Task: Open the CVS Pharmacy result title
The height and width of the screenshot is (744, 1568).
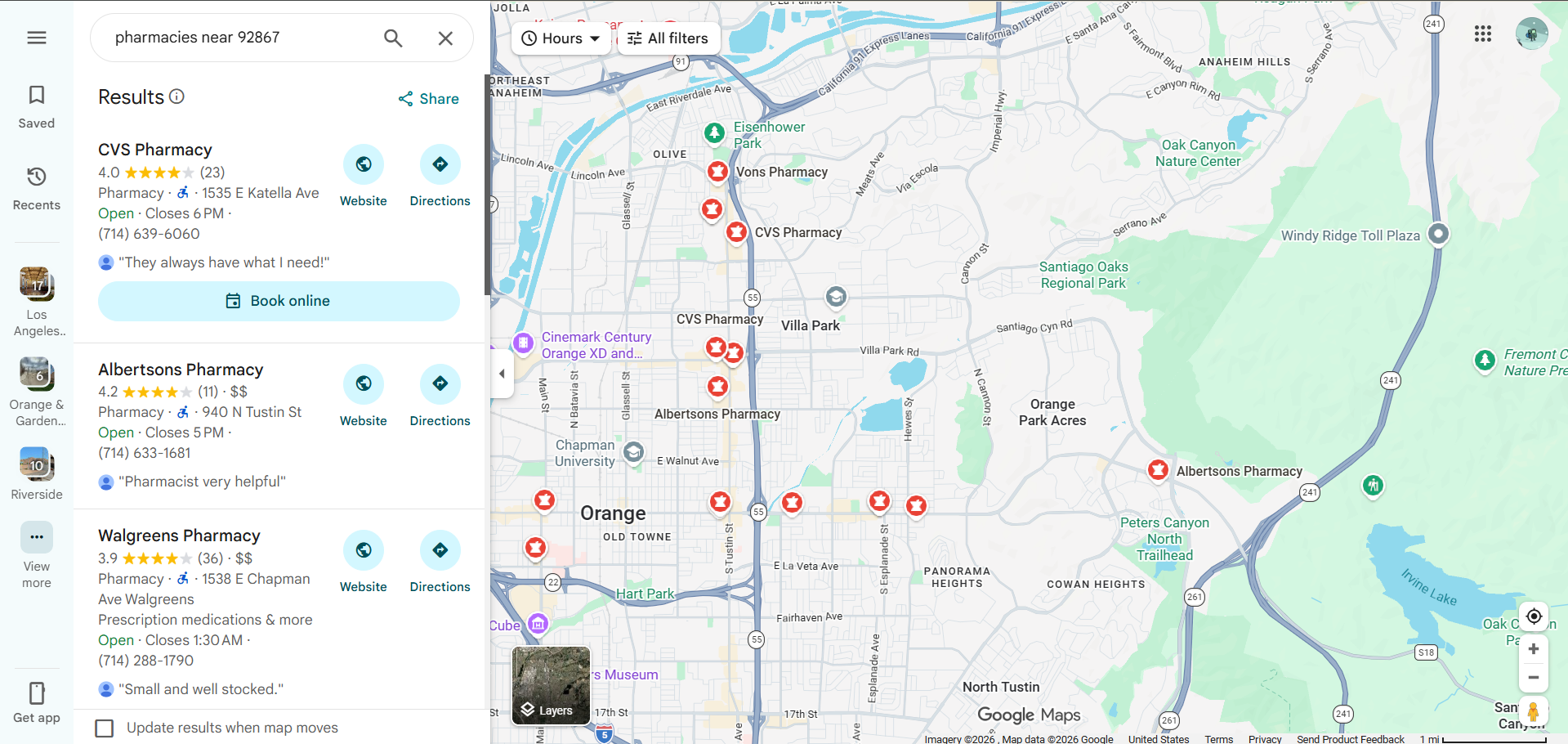Action: click(155, 150)
